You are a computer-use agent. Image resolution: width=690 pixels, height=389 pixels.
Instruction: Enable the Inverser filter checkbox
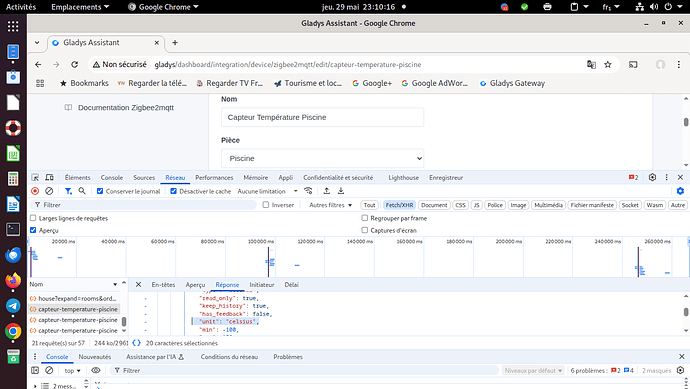coord(266,205)
